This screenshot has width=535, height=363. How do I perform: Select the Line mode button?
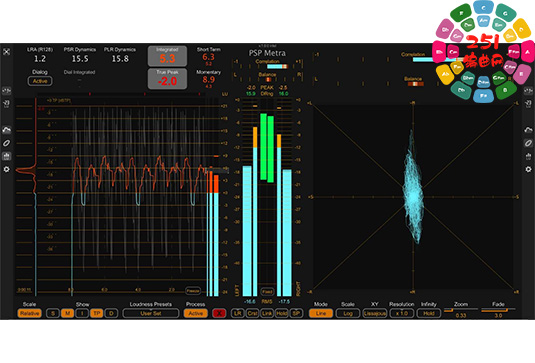click(321, 313)
